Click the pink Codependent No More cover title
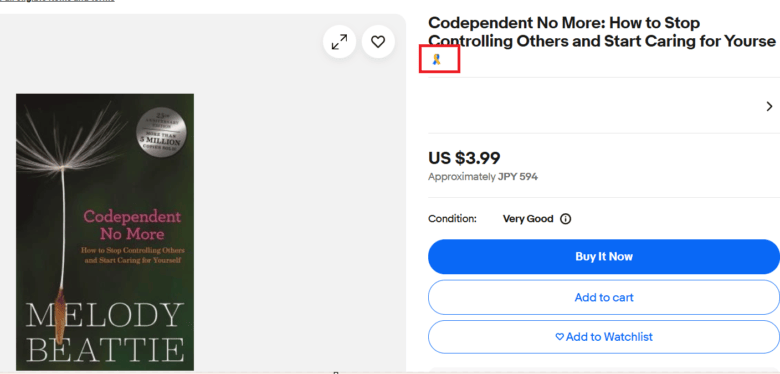The width and height of the screenshot is (780, 374). (x=132, y=225)
